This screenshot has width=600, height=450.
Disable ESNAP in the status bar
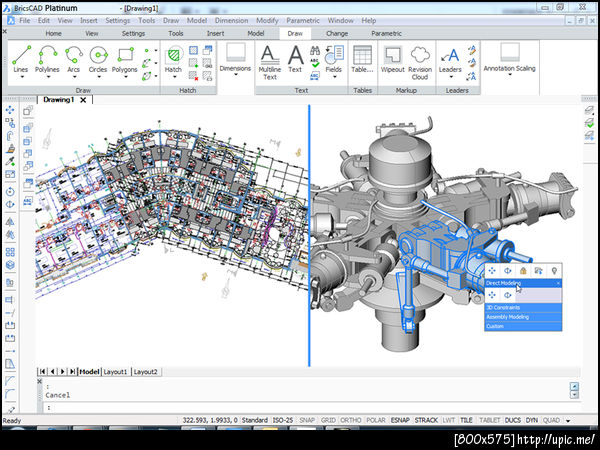tap(400, 420)
